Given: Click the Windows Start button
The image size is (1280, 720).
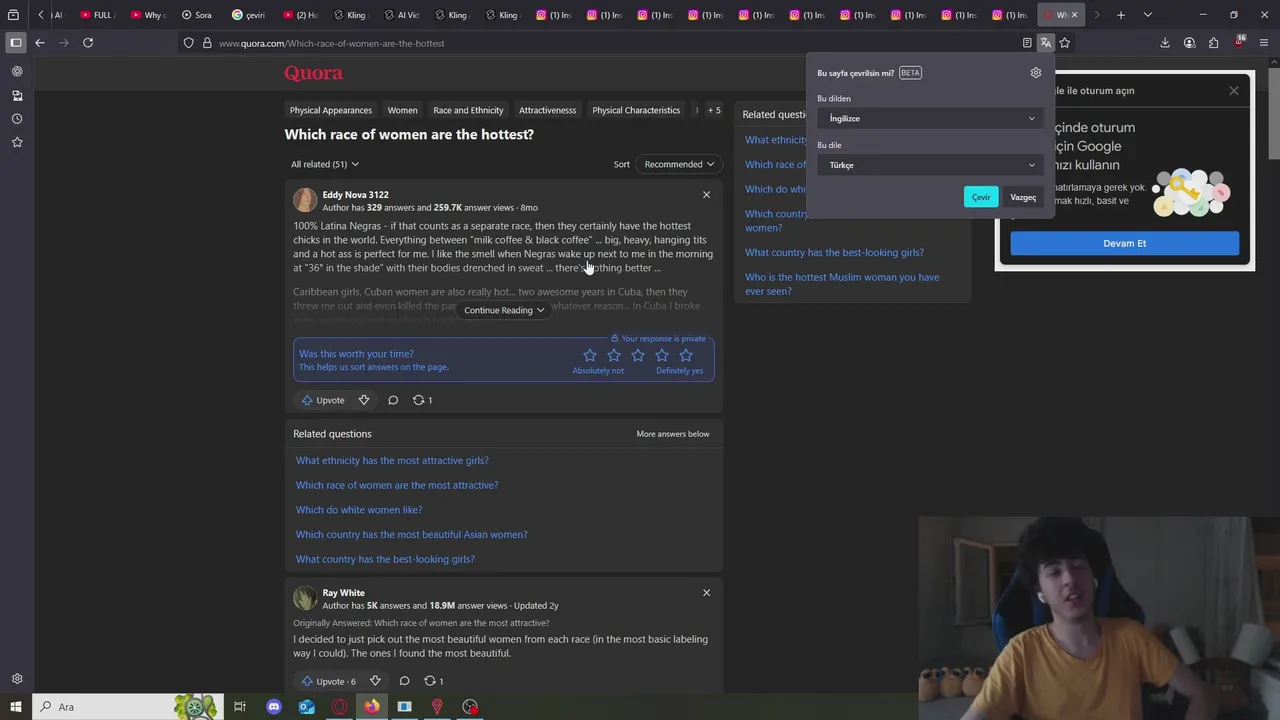Looking at the screenshot, I should point(16,707).
